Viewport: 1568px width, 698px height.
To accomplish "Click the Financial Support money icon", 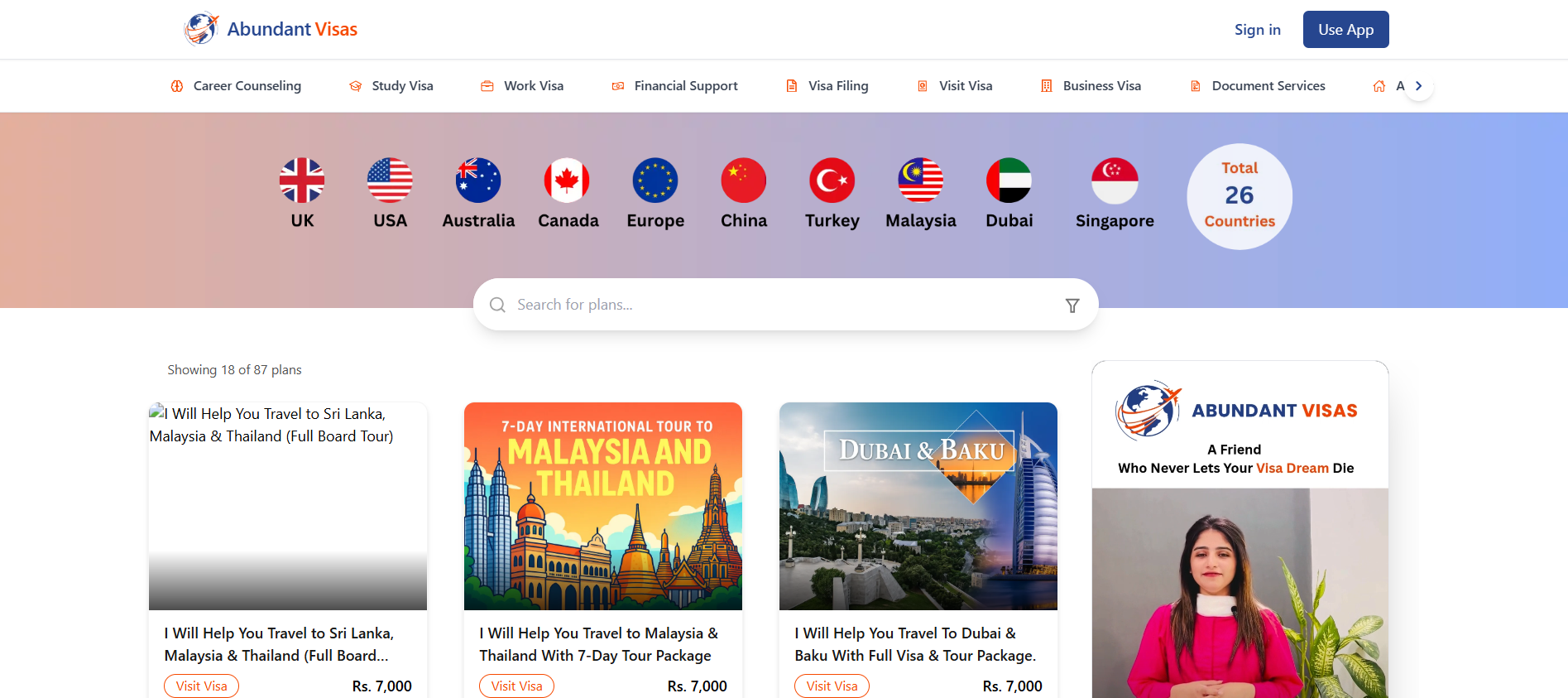I will click(618, 86).
